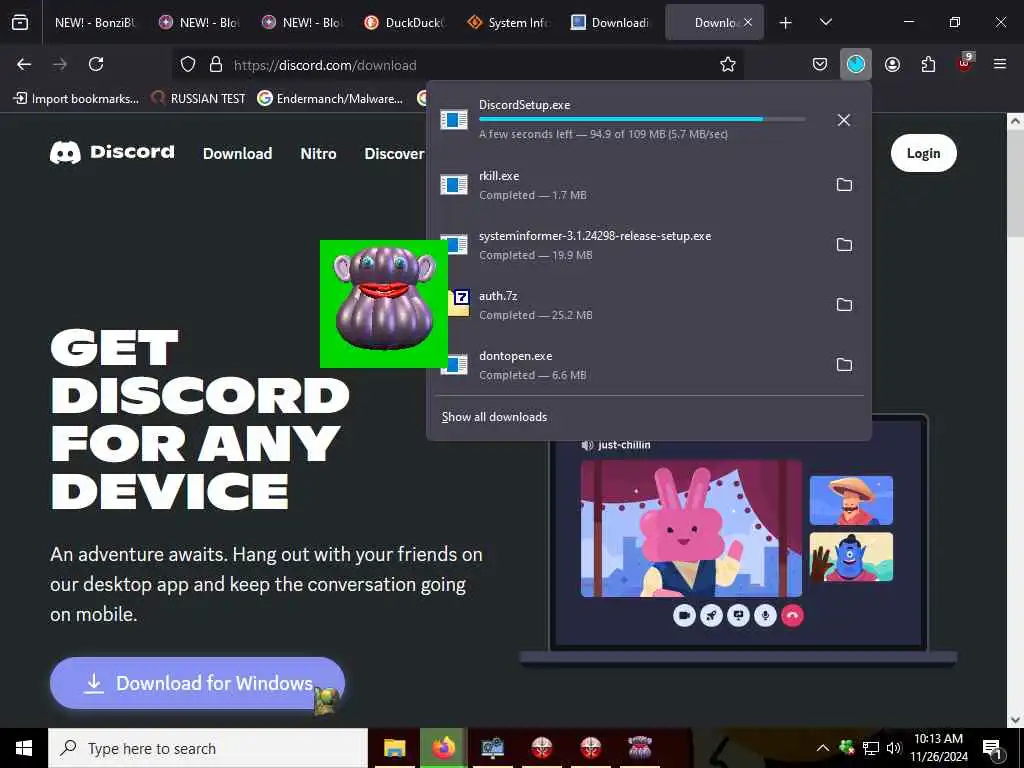Reload the current page
This screenshot has height=768, width=1024.
point(96,64)
